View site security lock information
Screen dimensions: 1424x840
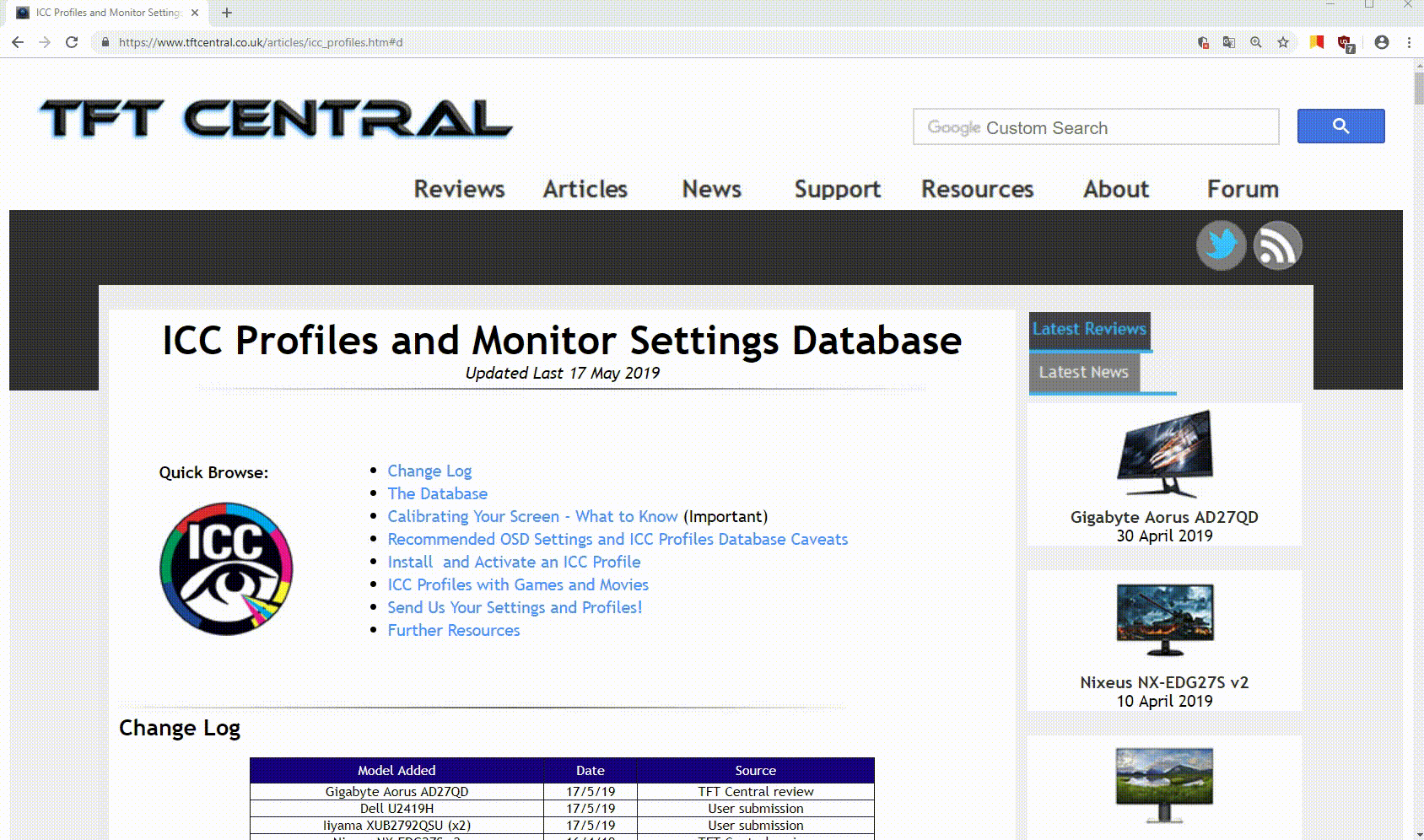coord(105,42)
